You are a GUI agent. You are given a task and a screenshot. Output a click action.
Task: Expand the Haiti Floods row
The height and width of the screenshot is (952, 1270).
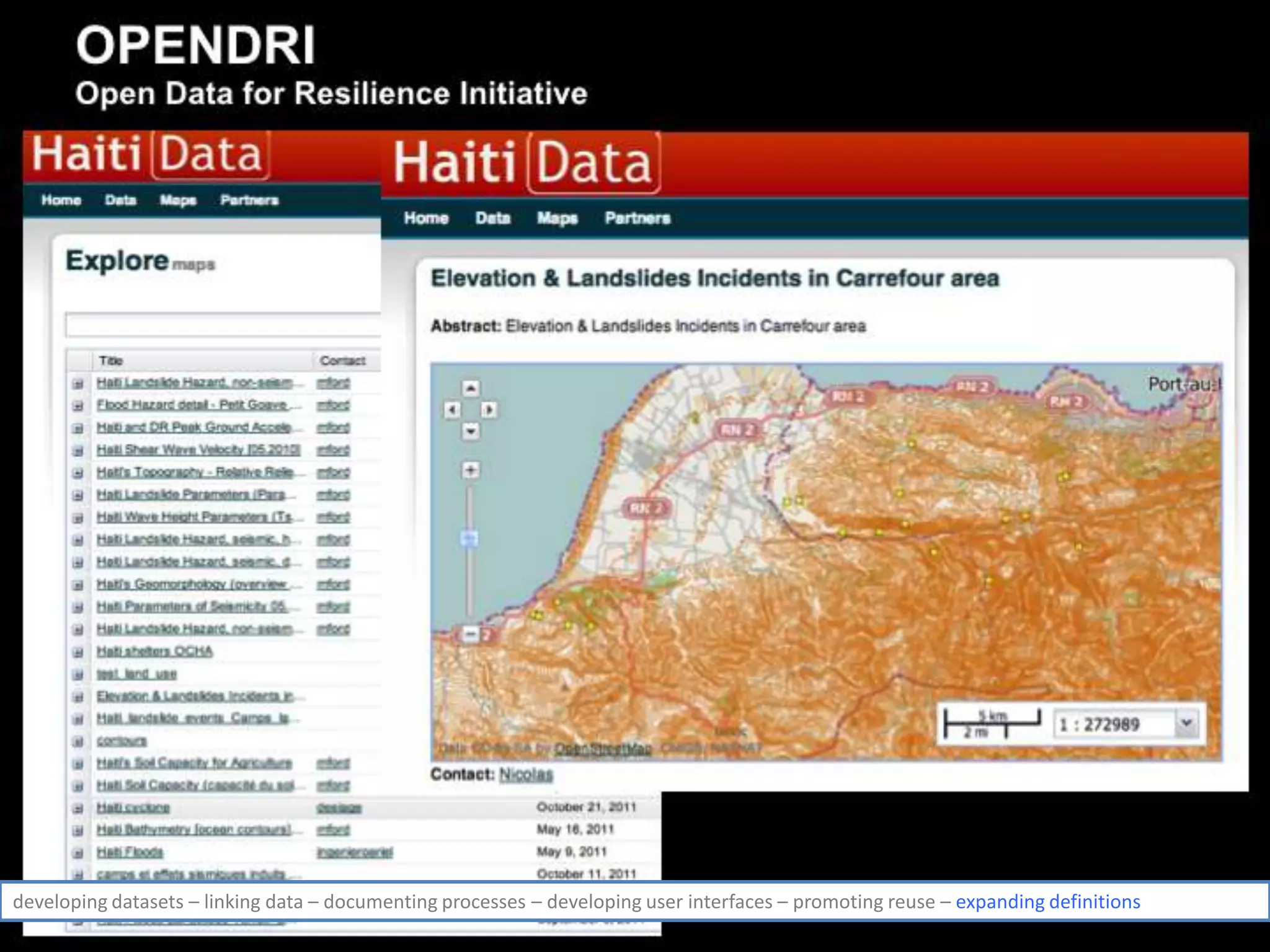pyautogui.click(x=78, y=853)
